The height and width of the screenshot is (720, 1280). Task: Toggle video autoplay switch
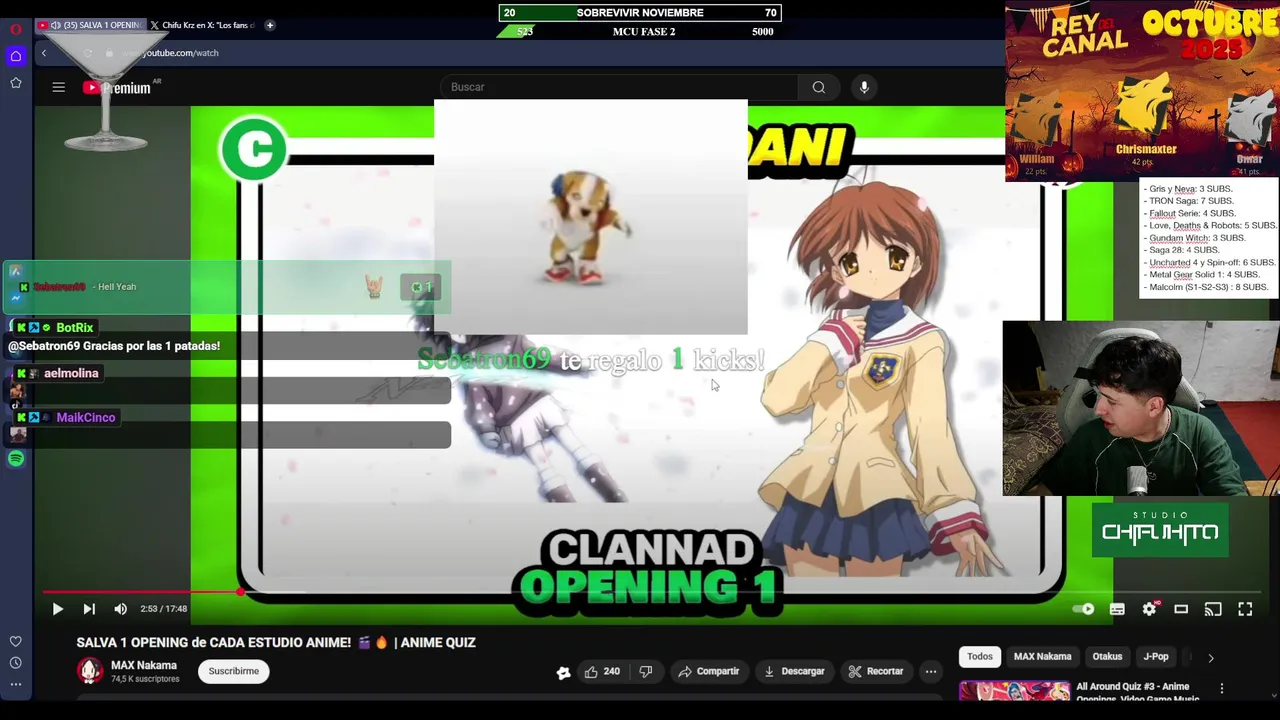1083,609
